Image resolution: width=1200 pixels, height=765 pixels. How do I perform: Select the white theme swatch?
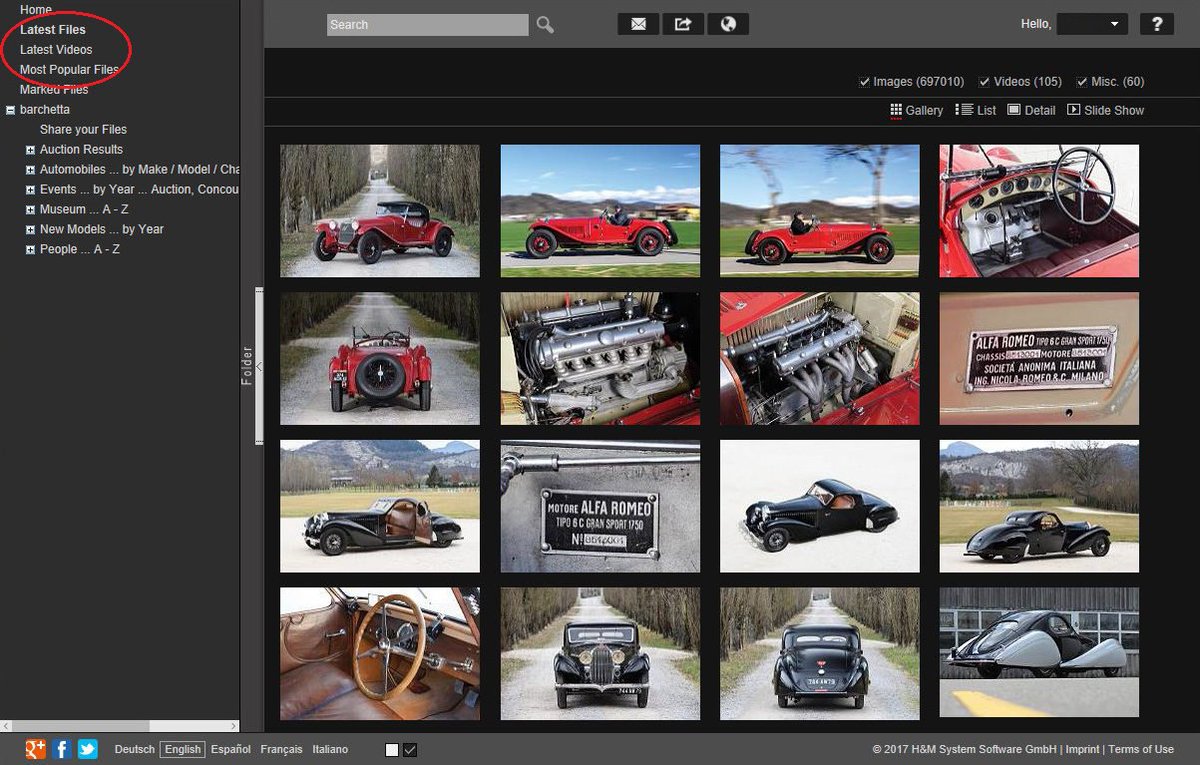(x=392, y=750)
